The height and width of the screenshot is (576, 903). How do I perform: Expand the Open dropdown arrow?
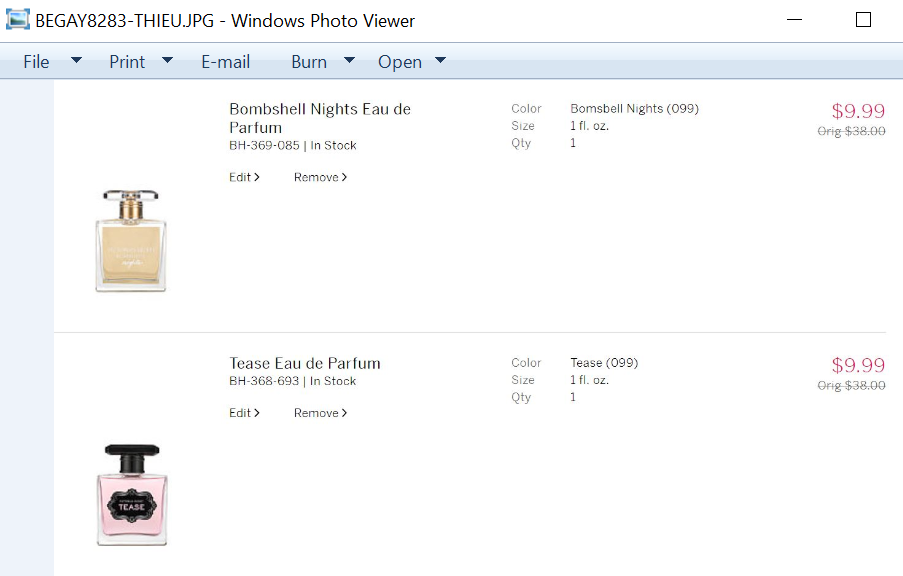[x=441, y=60]
